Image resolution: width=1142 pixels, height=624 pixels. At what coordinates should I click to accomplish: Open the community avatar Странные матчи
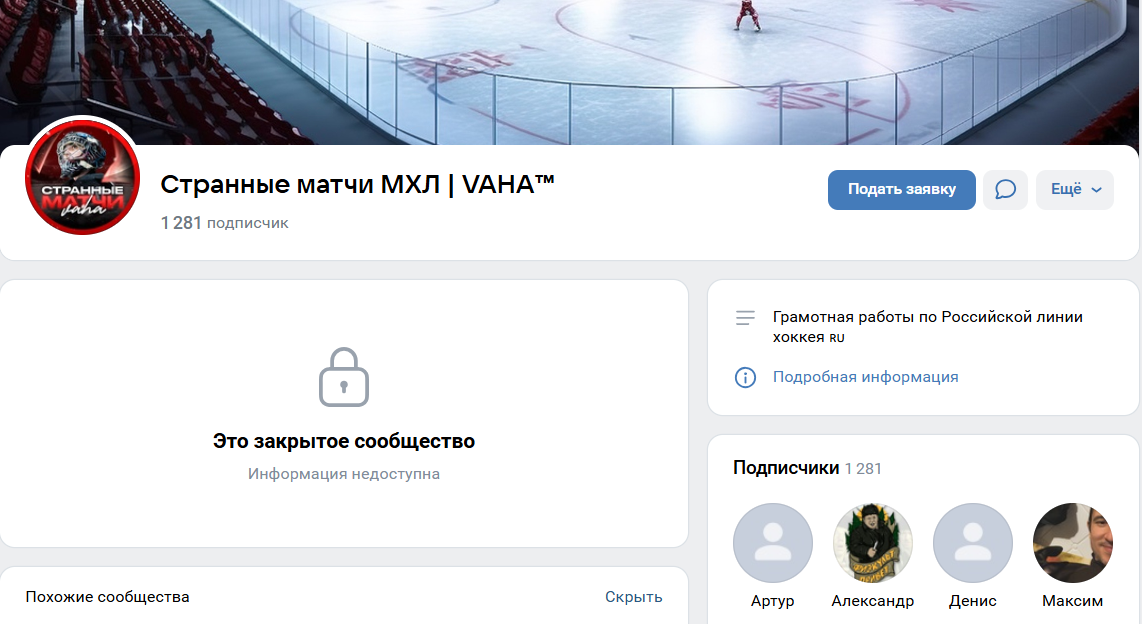pos(82,177)
